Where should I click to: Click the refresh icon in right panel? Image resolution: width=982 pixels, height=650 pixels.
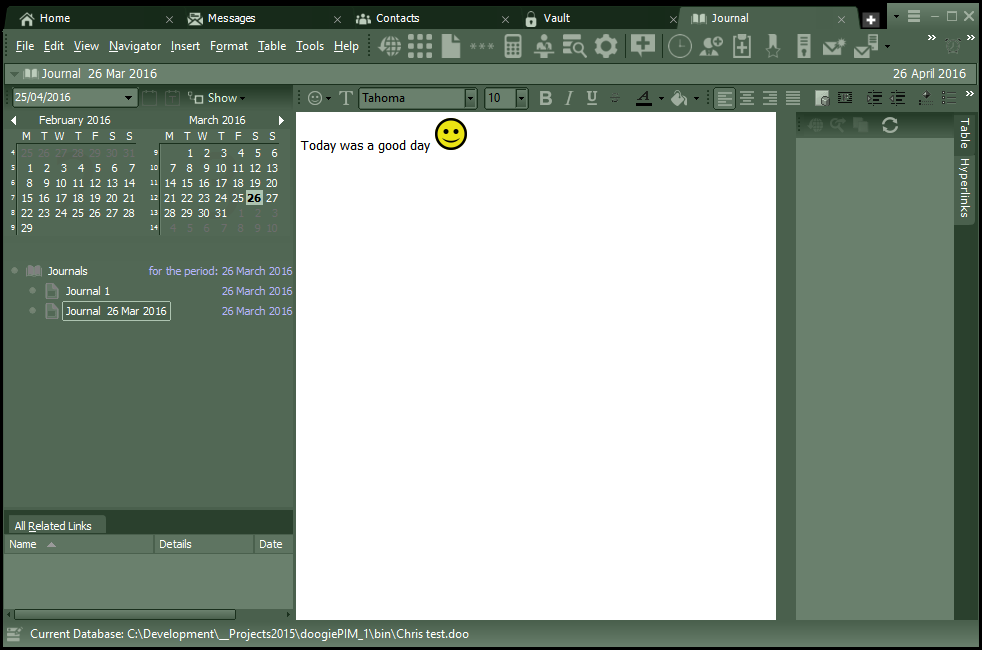(x=890, y=125)
